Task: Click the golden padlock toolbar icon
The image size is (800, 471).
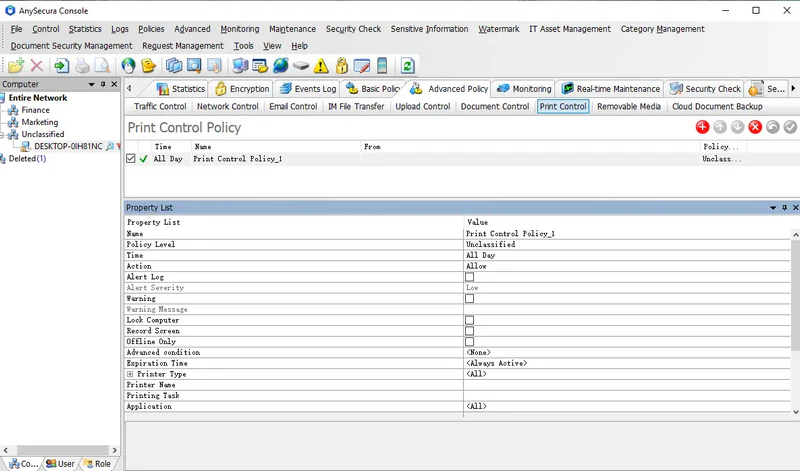Action: point(342,65)
